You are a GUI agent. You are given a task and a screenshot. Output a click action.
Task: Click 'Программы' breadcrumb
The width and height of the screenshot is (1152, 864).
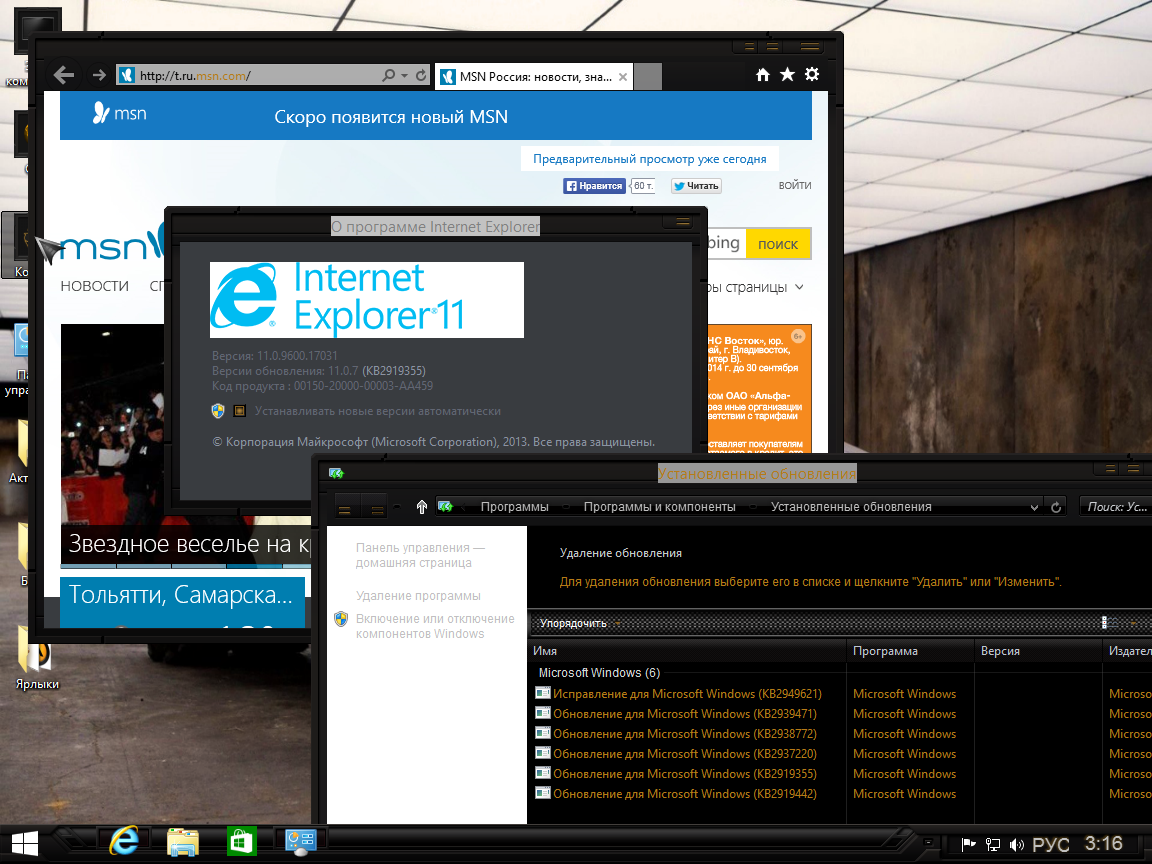(514, 507)
